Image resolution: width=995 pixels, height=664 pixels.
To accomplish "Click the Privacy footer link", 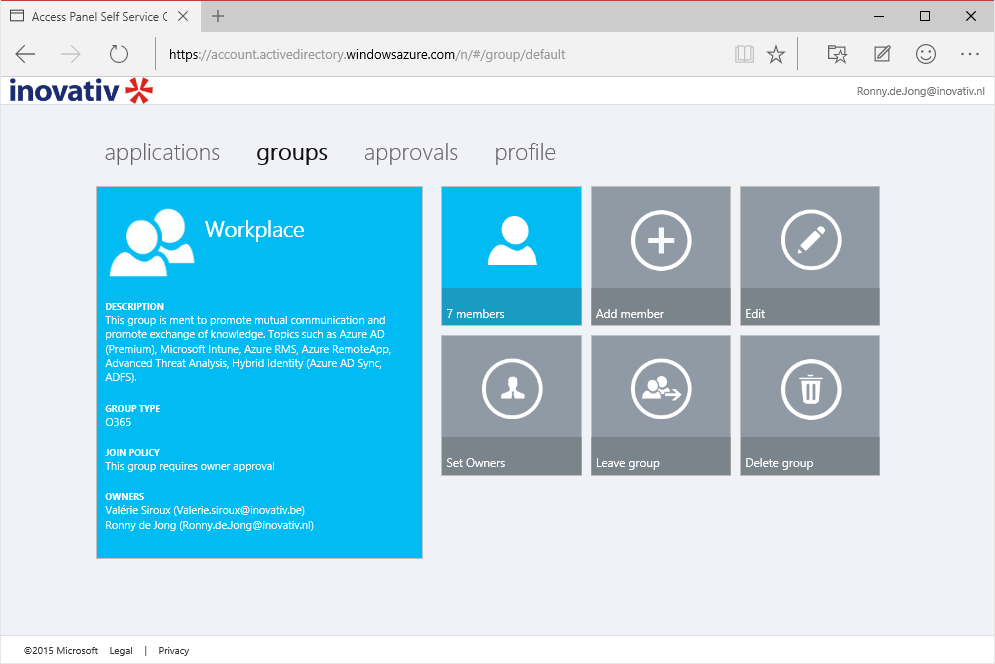I will tap(173, 651).
